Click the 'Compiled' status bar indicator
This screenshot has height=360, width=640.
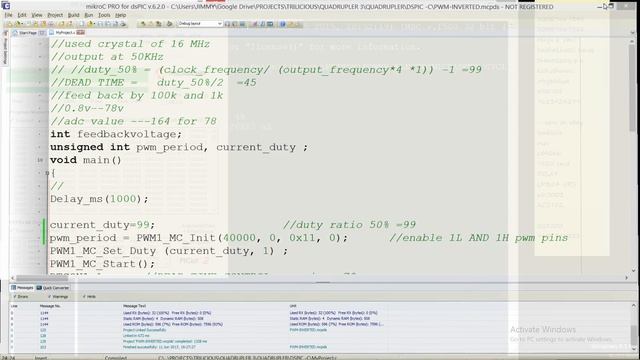116,358
